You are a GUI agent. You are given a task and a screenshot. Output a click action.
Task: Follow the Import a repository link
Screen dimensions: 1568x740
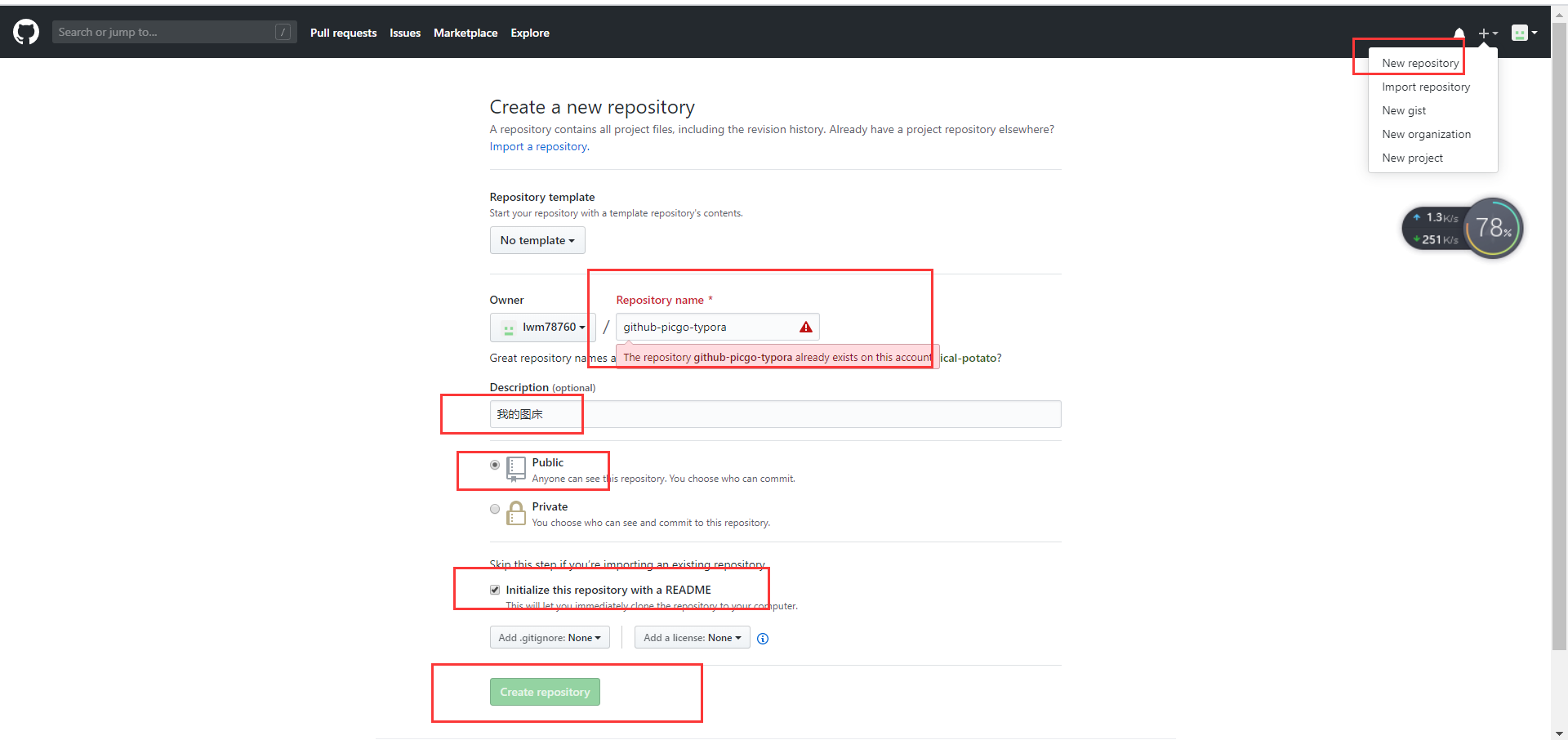539,146
